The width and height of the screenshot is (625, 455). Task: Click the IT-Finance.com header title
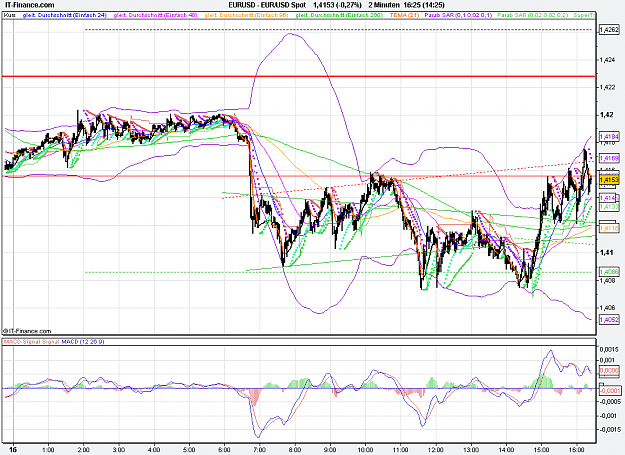point(29,5)
